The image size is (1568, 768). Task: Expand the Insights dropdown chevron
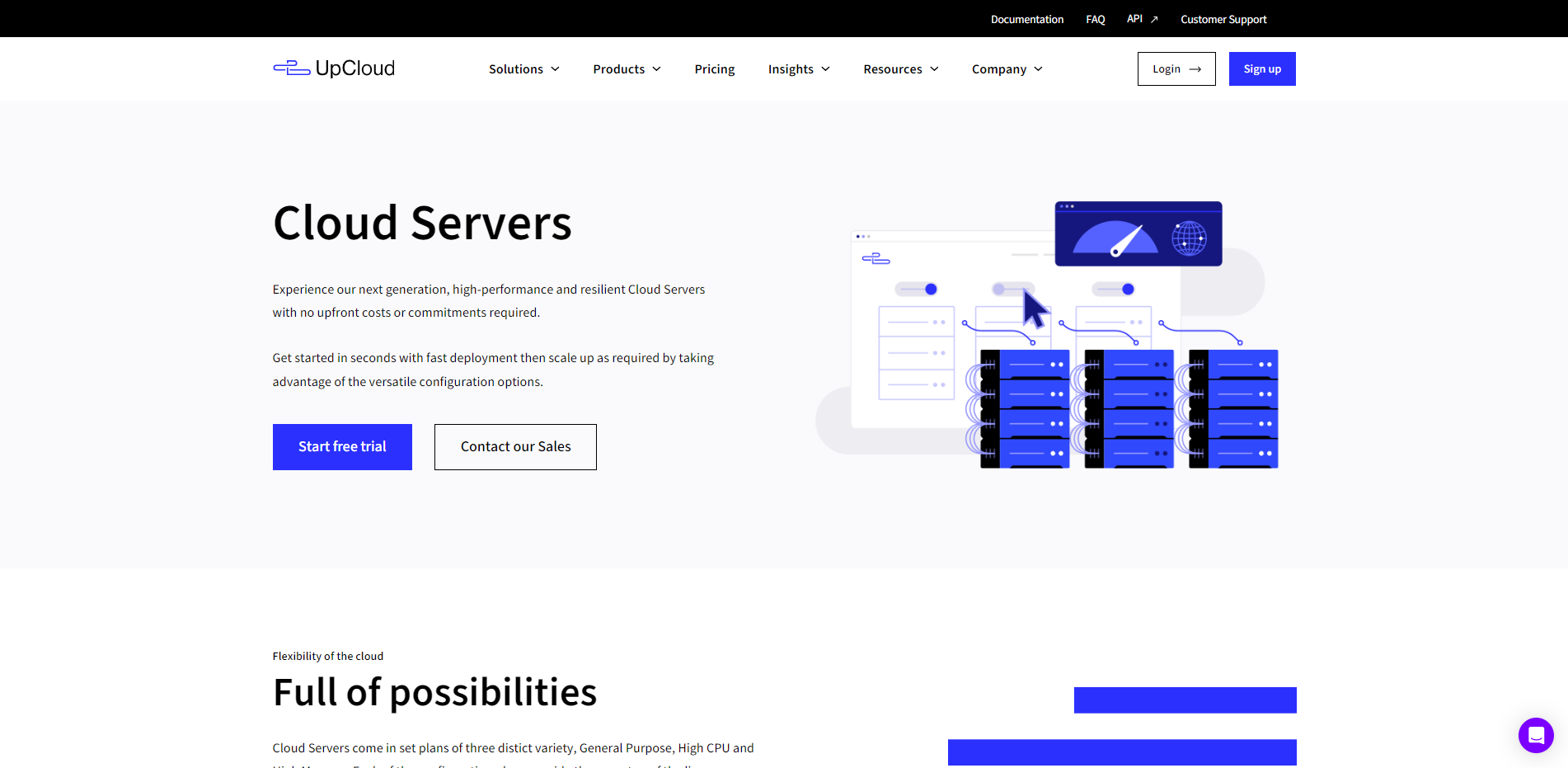(825, 69)
